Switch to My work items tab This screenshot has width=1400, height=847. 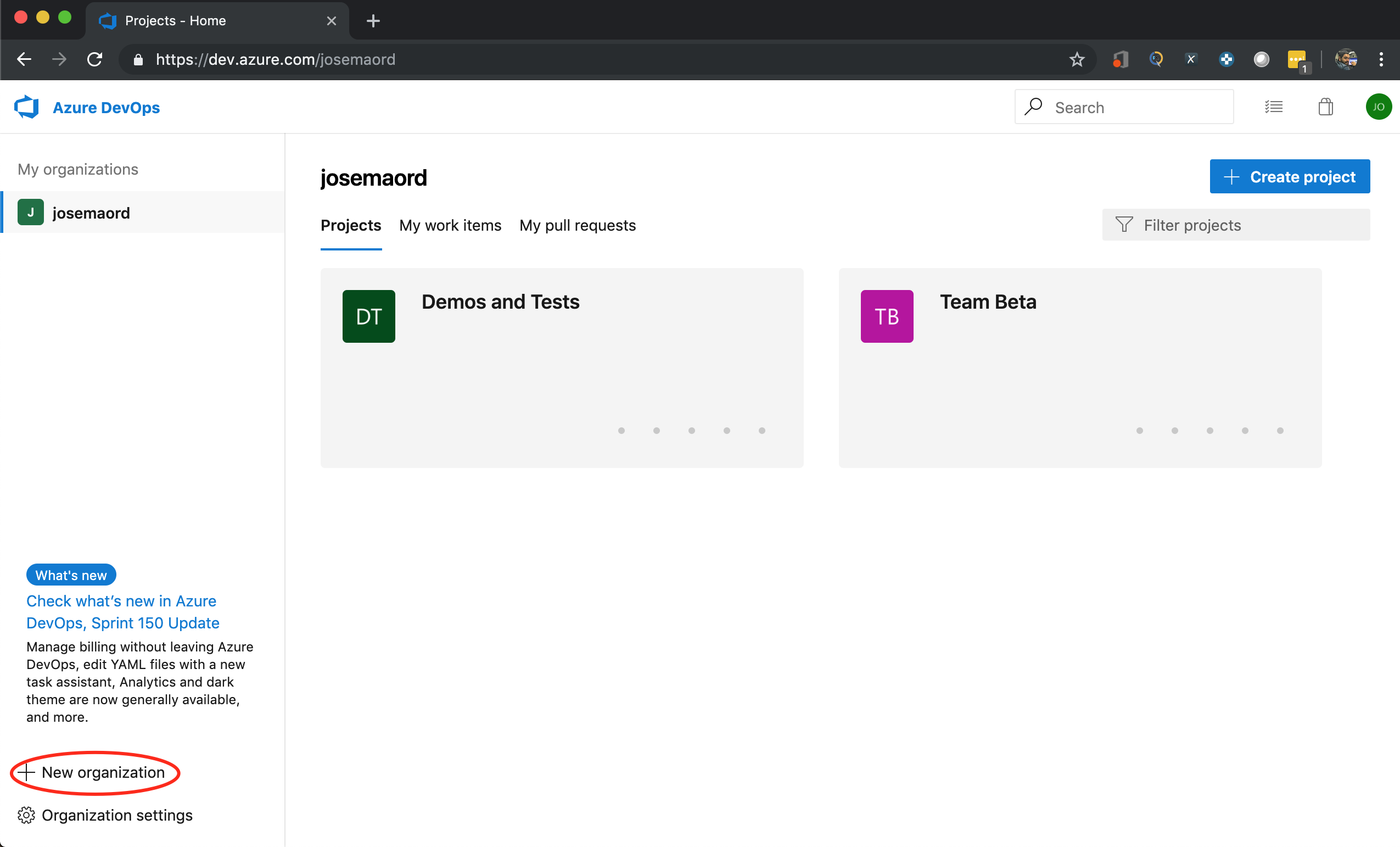[450, 225]
